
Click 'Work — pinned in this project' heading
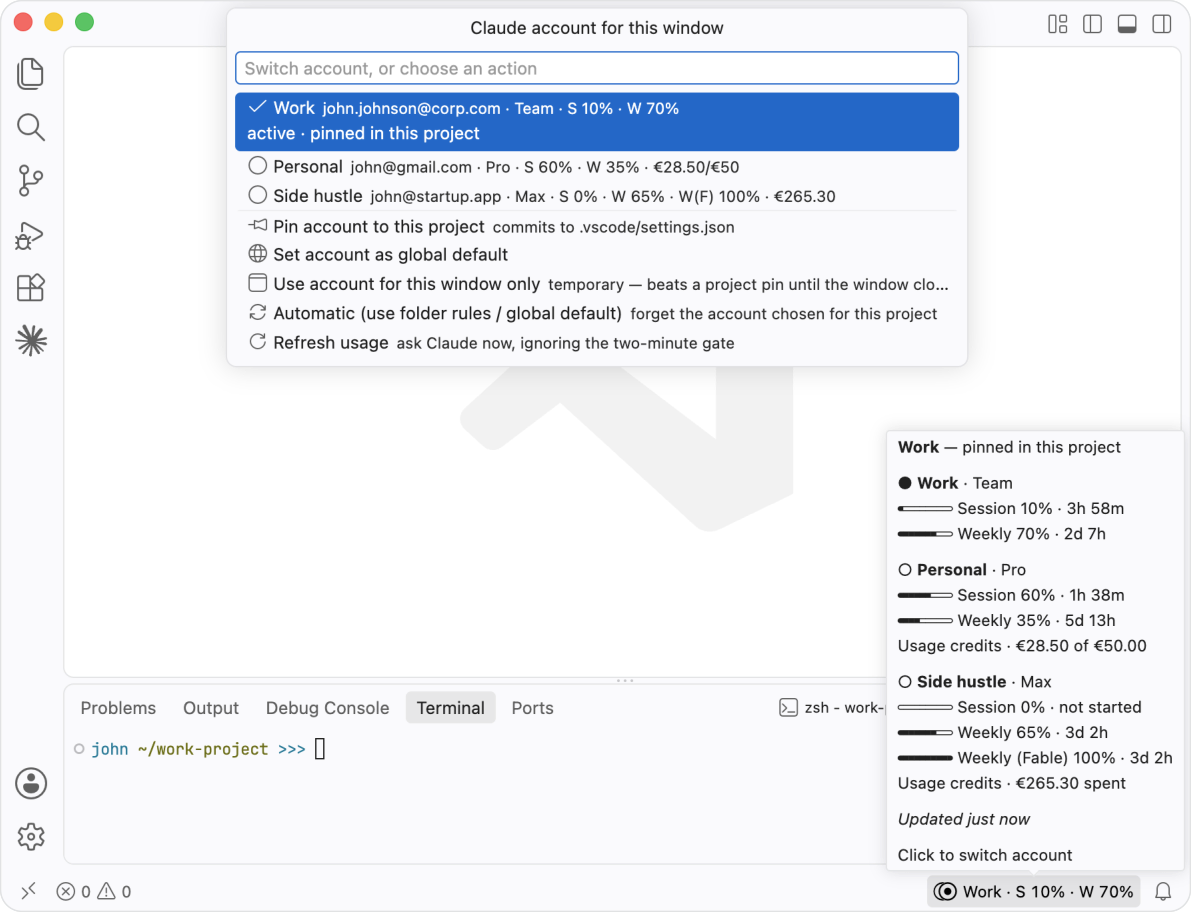coord(1009,447)
